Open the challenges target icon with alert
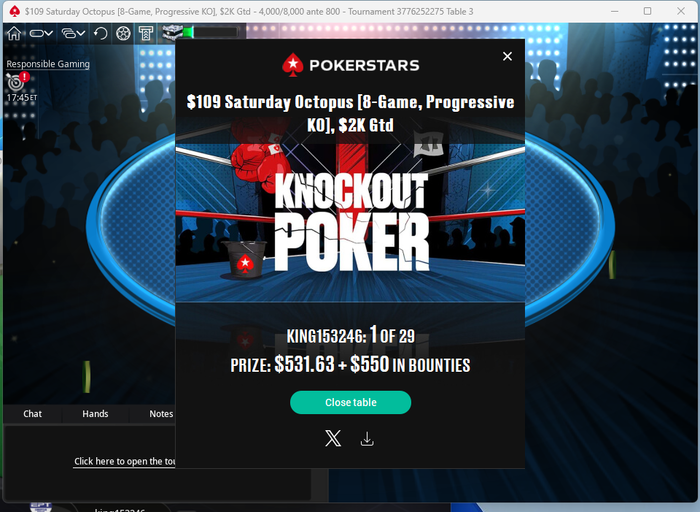The height and width of the screenshot is (512, 700). pos(17,81)
